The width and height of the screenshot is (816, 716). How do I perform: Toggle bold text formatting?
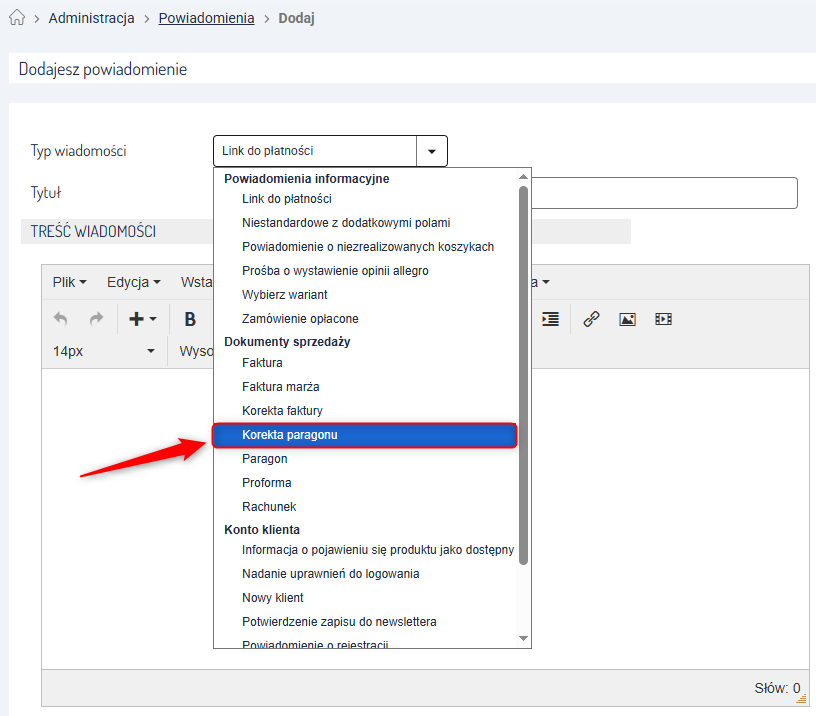pyautogui.click(x=190, y=319)
